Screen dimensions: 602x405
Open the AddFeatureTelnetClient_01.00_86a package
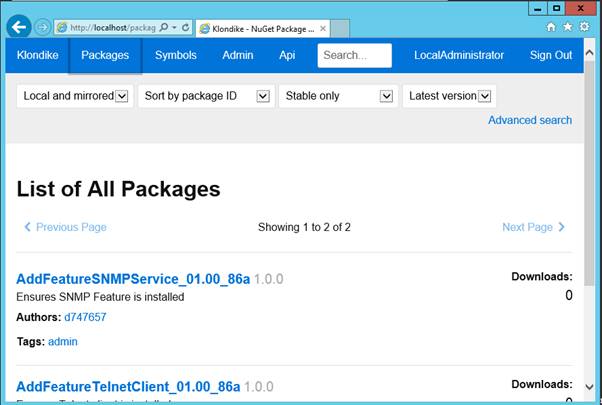[128, 387]
